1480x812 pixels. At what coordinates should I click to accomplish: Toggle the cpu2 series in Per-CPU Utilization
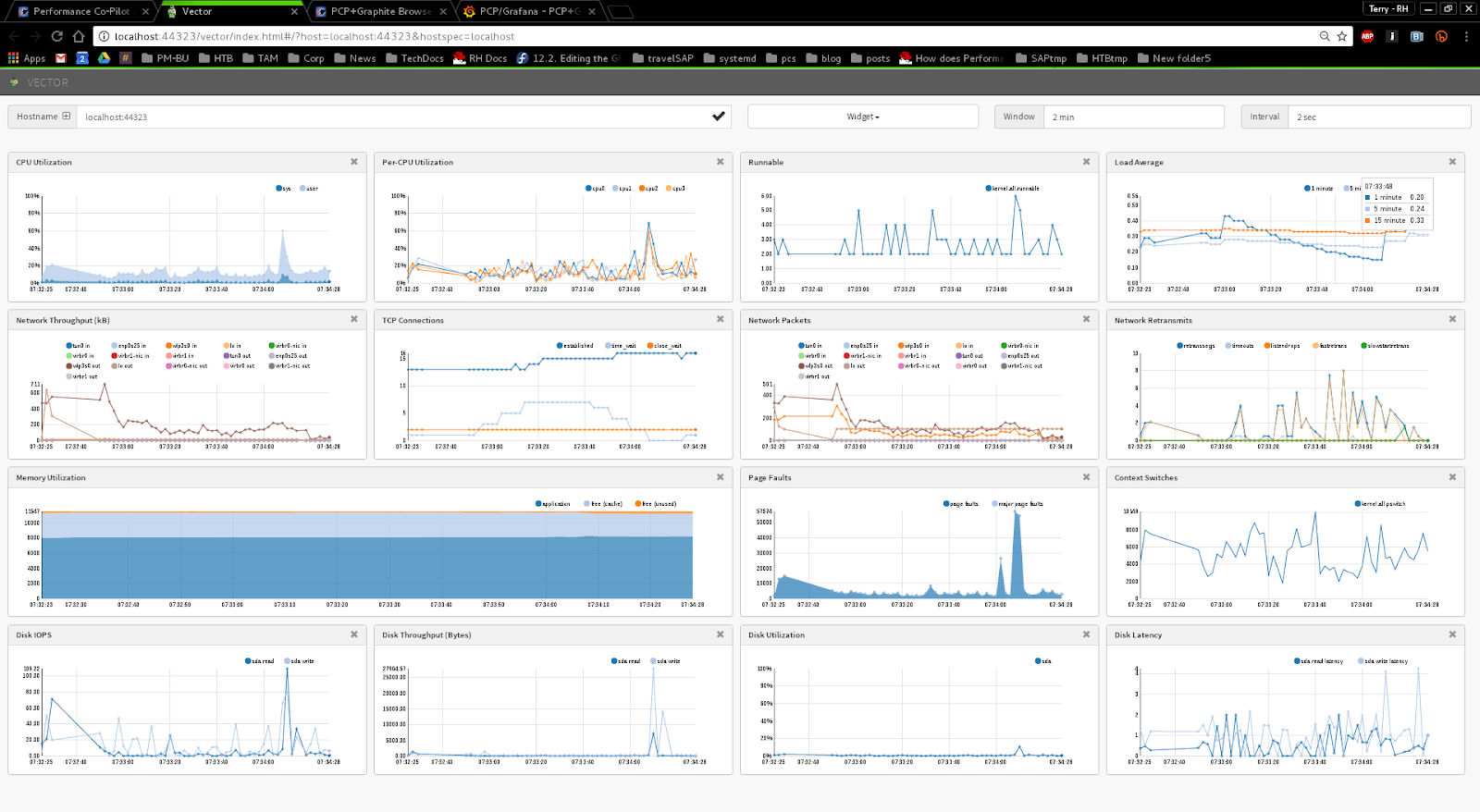click(x=648, y=189)
